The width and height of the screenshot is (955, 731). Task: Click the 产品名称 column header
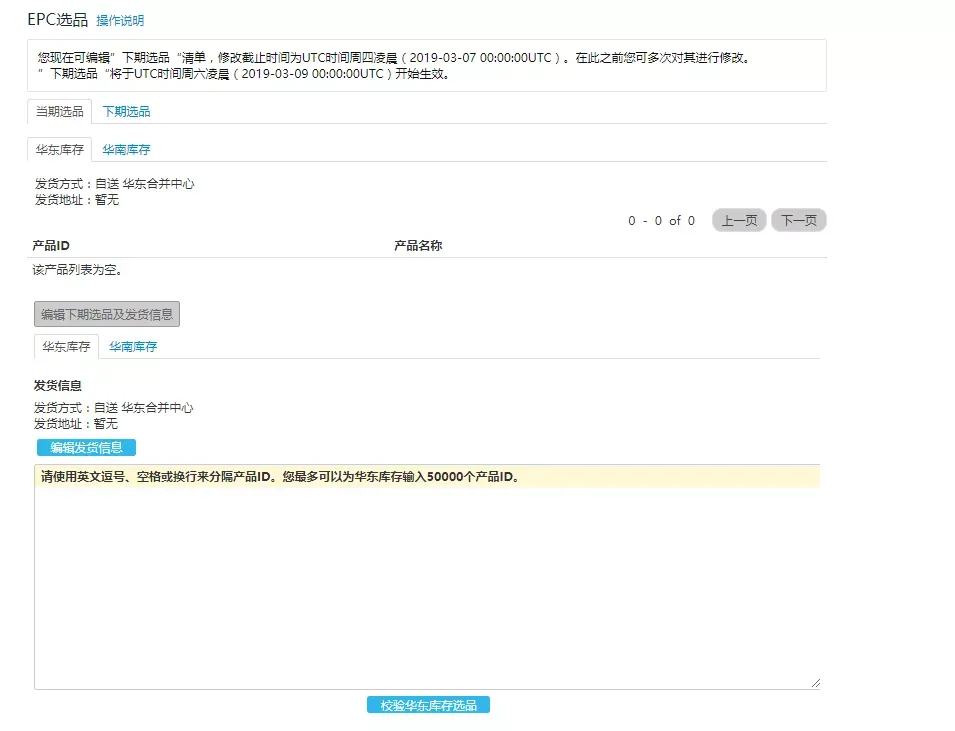coord(418,246)
